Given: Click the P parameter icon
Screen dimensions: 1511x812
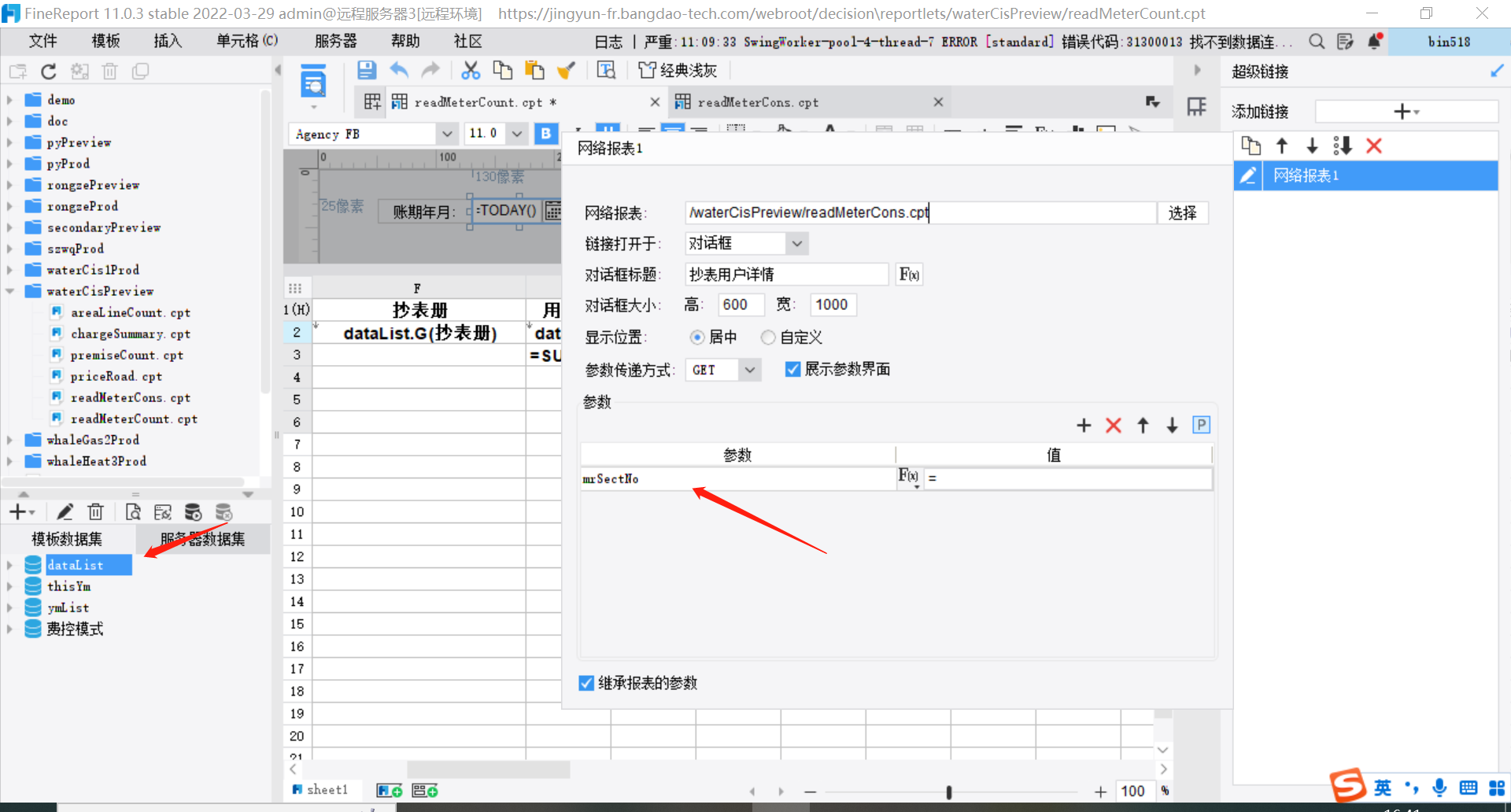Looking at the screenshot, I should [1201, 425].
